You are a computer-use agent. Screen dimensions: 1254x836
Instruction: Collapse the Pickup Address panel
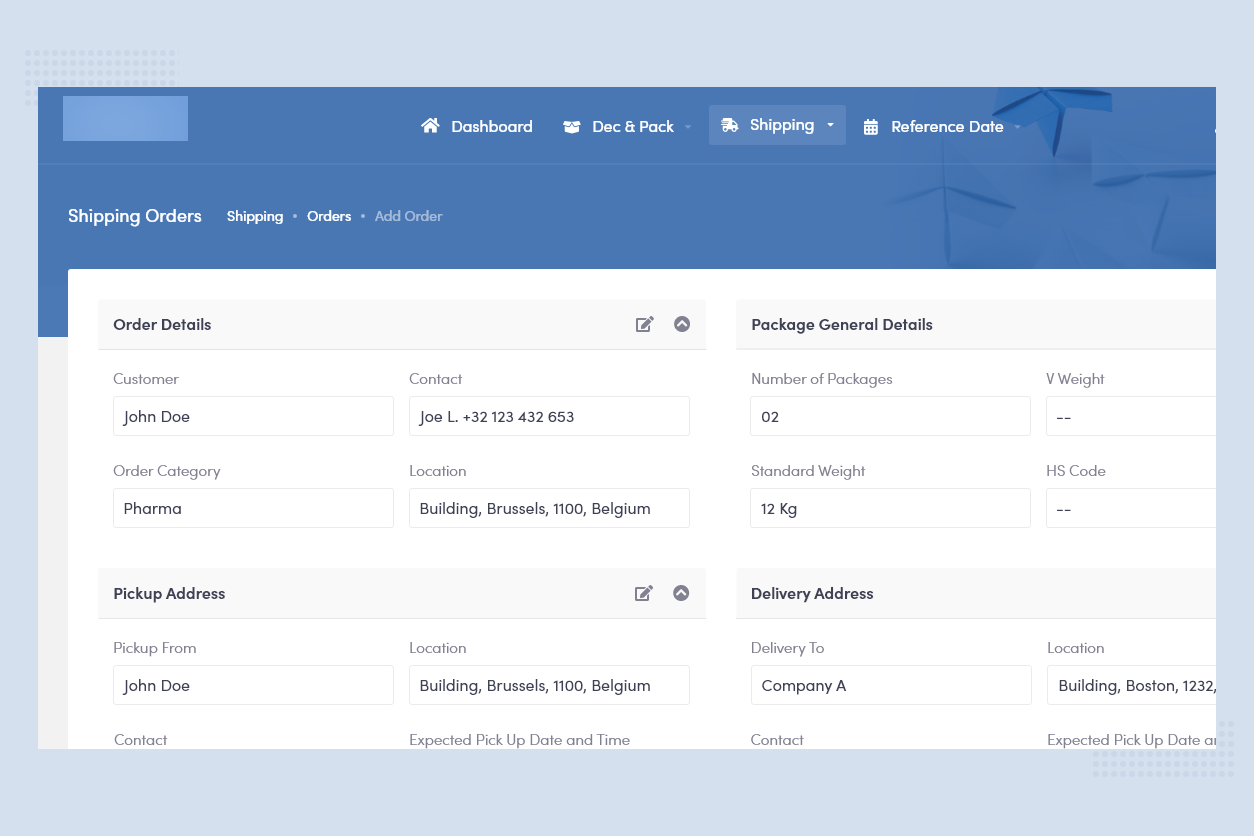pos(681,593)
